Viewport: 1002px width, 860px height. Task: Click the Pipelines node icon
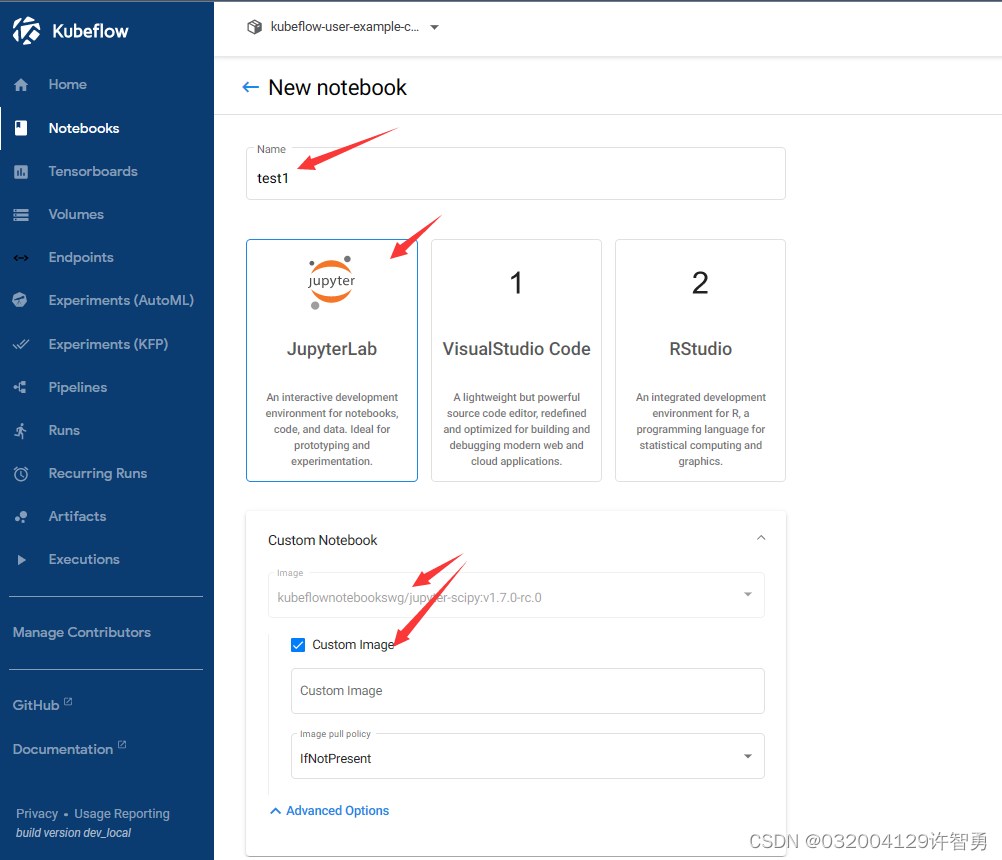tap(20, 387)
